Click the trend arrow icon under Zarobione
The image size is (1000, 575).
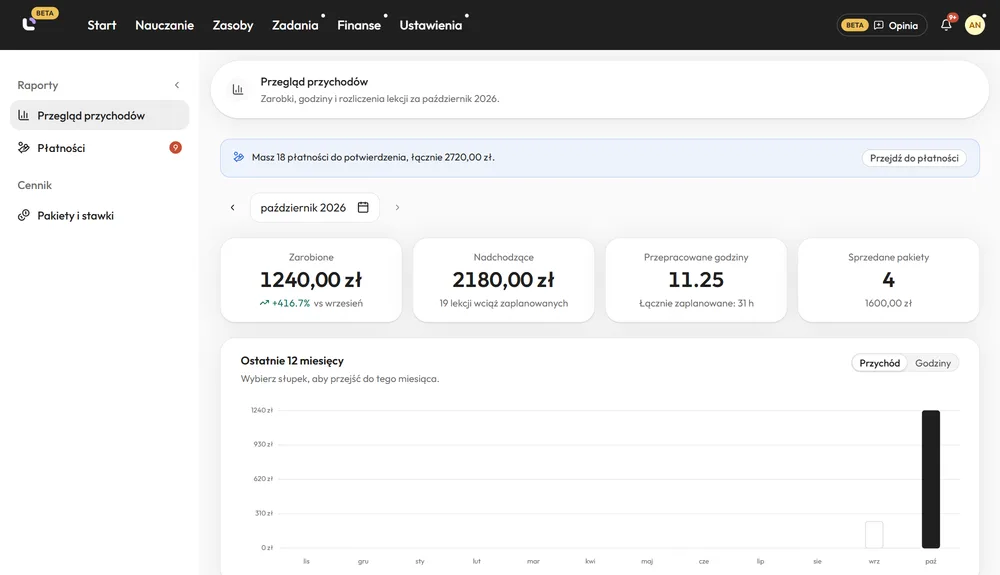[264, 303]
